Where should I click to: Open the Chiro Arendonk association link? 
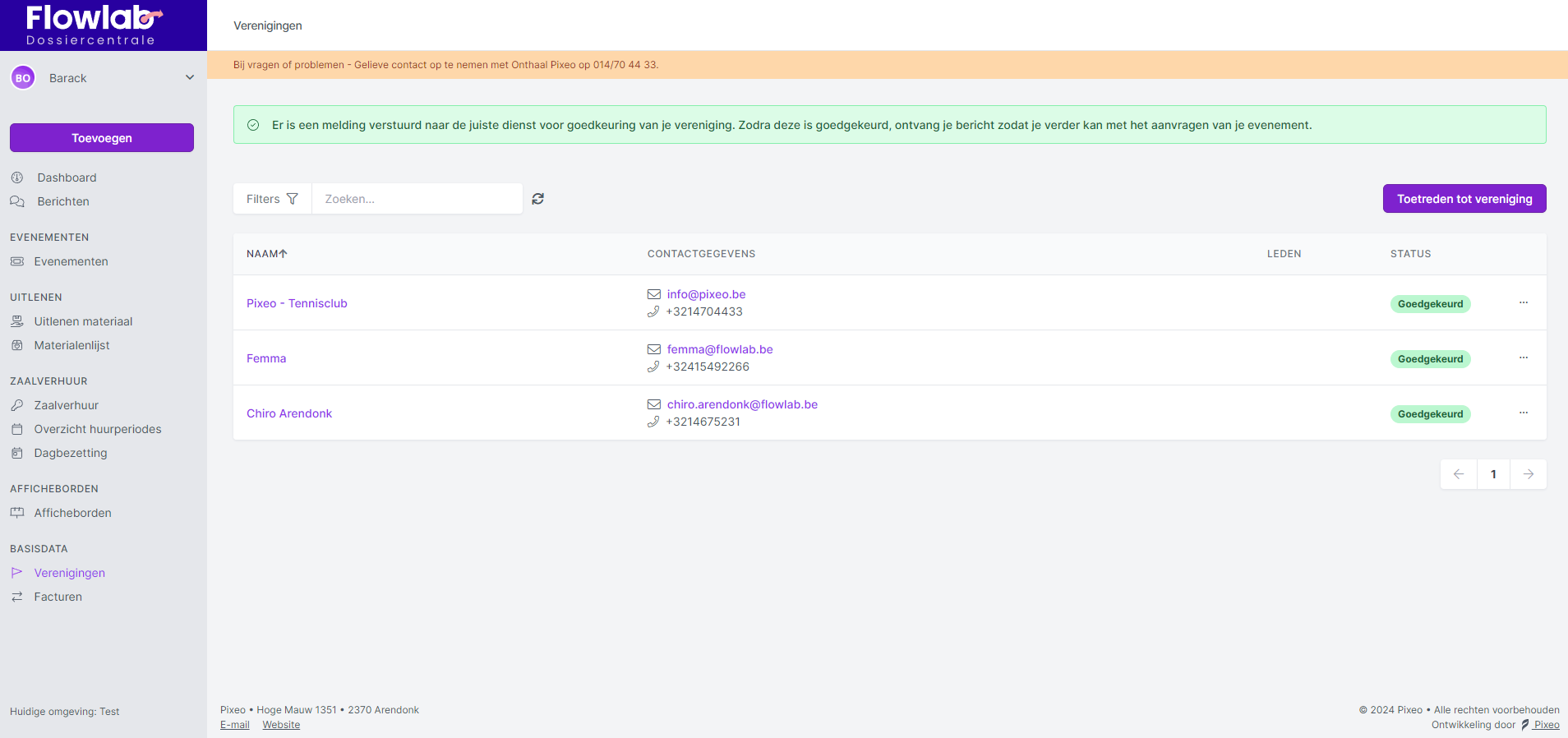289,413
